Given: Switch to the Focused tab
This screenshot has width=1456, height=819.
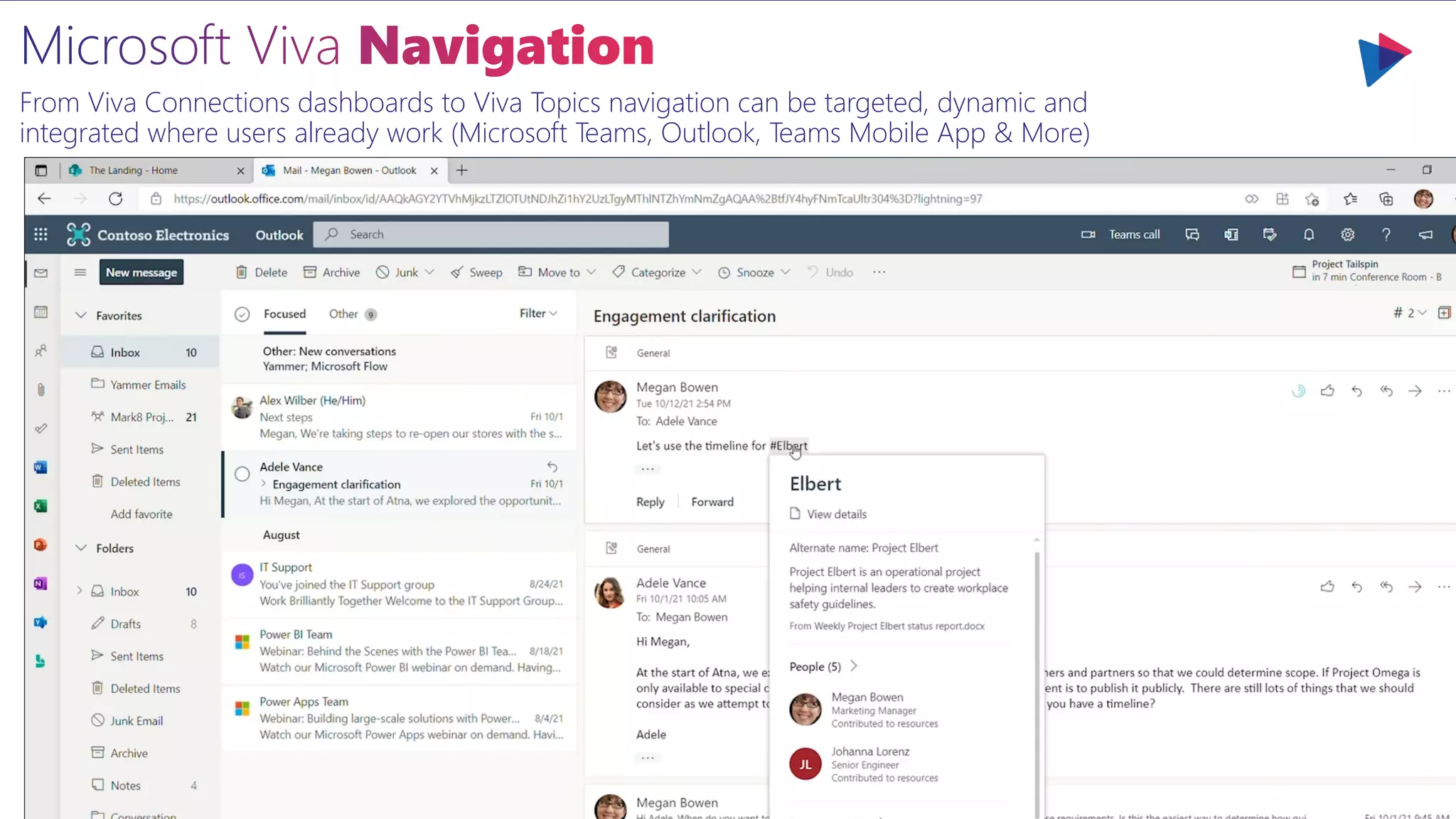Looking at the screenshot, I should [284, 314].
